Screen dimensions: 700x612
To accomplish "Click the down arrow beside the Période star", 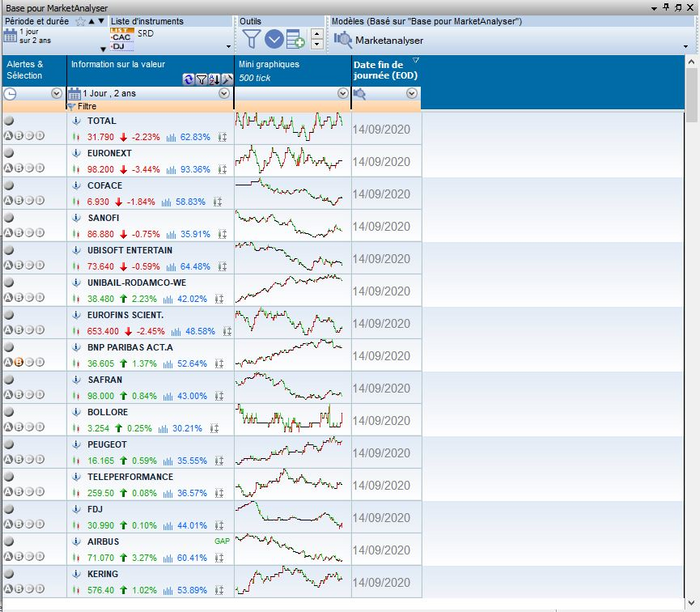I will [101, 21].
